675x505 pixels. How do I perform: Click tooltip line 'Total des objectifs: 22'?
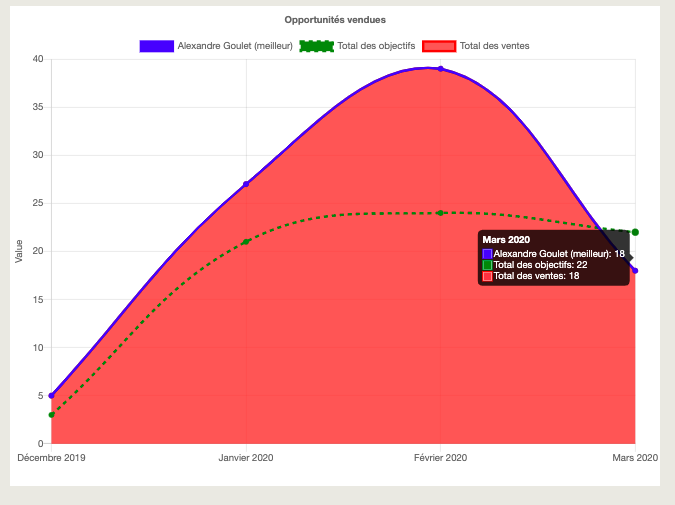(540, 265)
